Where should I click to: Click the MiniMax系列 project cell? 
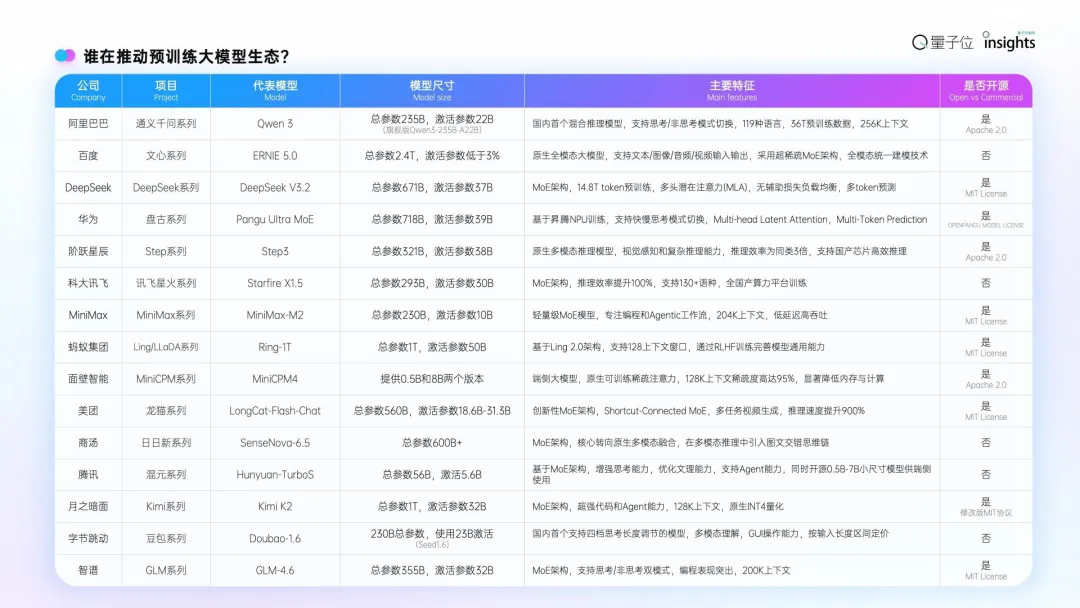pyautogui.click(x=166, y=315)
